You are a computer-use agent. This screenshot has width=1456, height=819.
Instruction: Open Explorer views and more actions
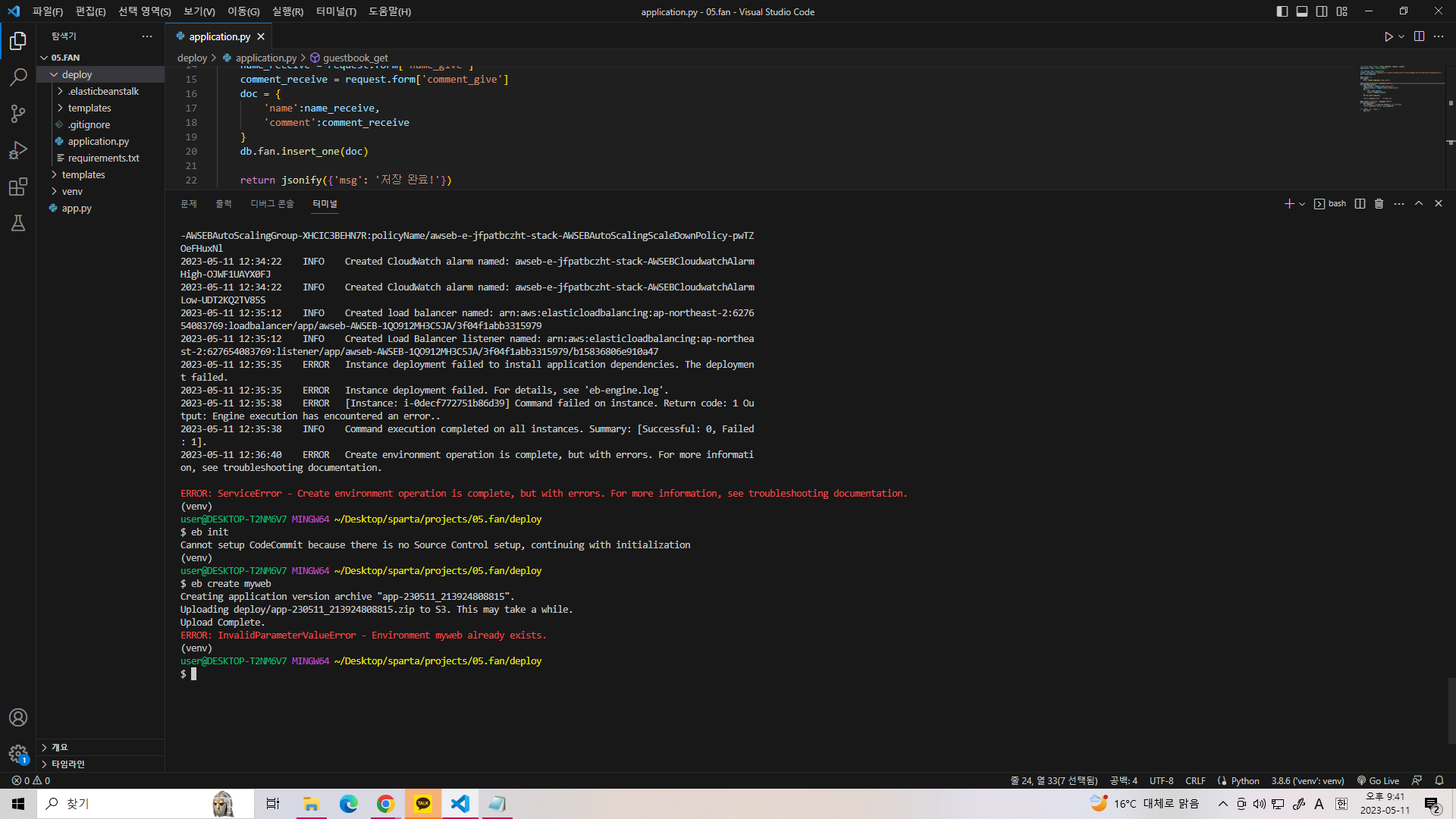pyautogui.click(x=147, y=36)
